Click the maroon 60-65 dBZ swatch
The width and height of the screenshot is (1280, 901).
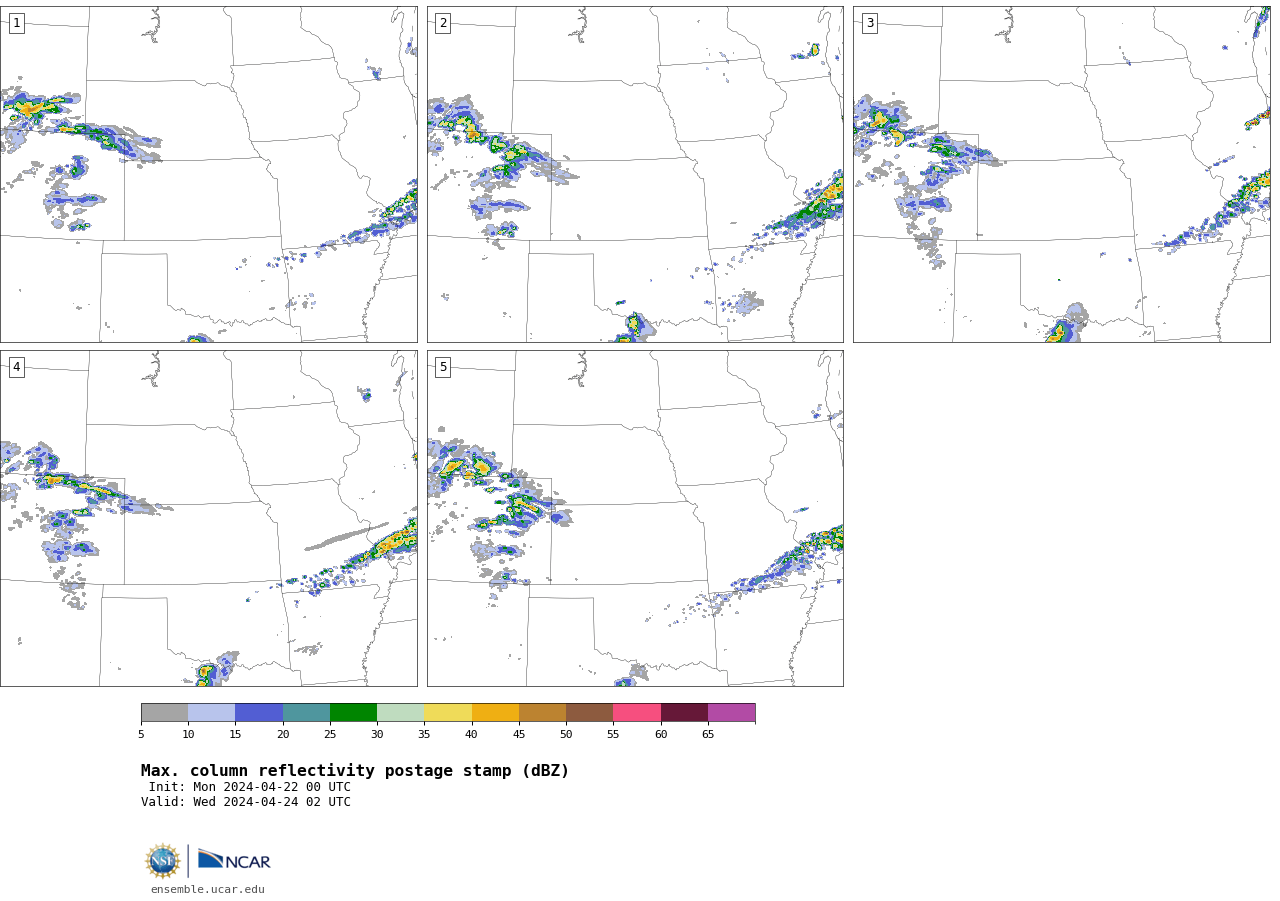684,713
